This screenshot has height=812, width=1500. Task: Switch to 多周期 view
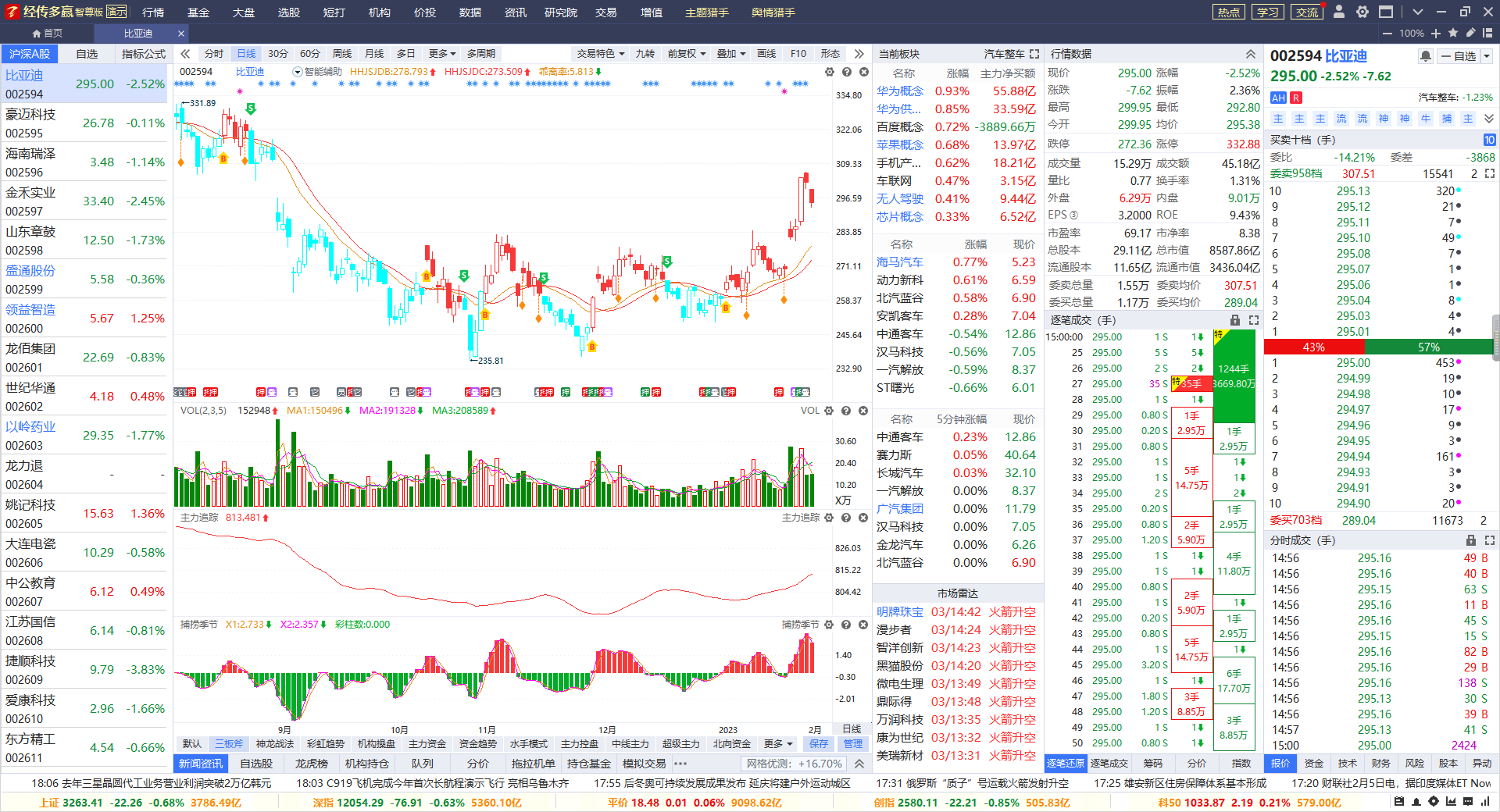[x=481, y=54]
